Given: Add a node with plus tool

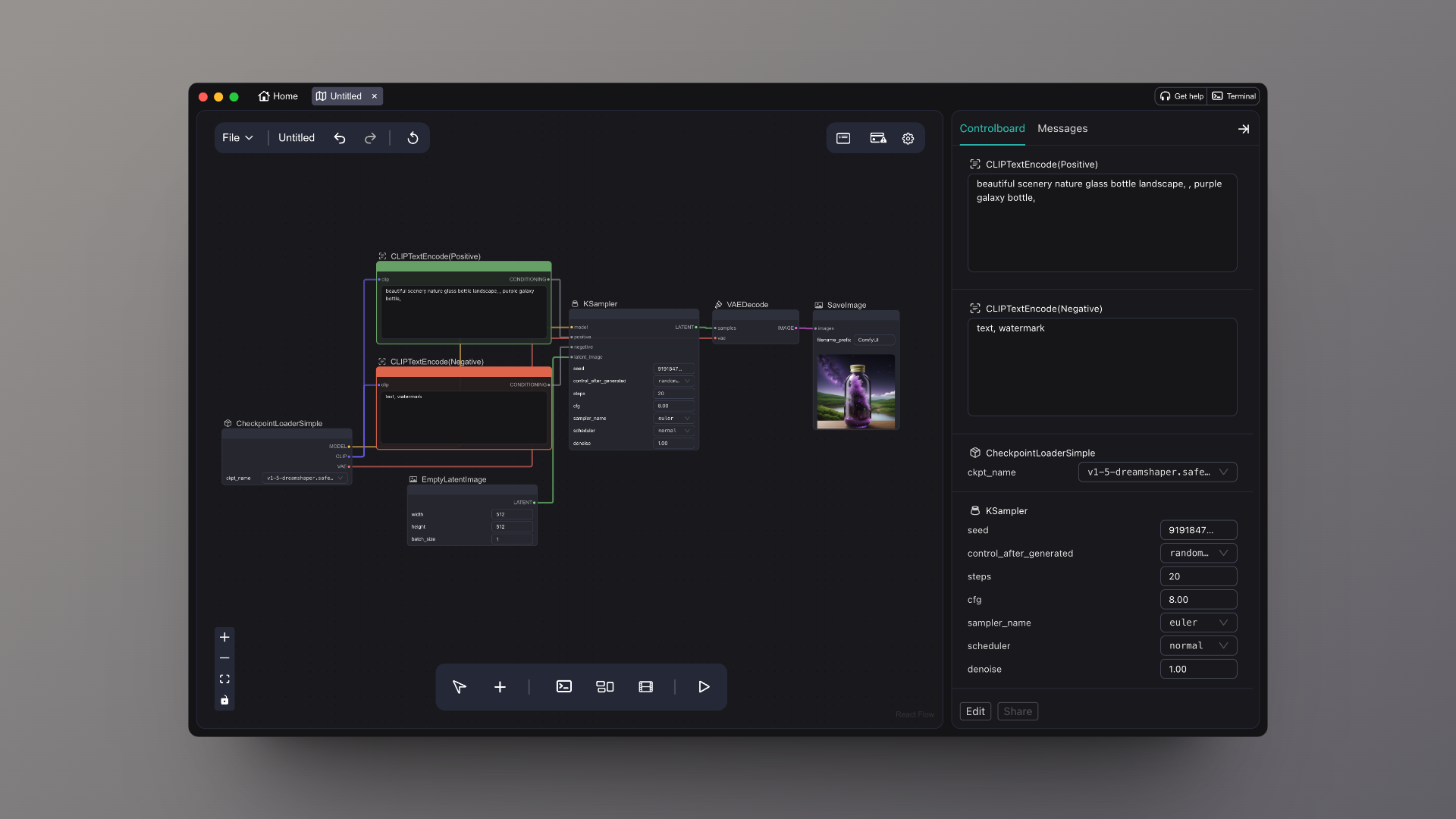Looking at the screenshot, I should pyautogui.click(x=500, y=687).
